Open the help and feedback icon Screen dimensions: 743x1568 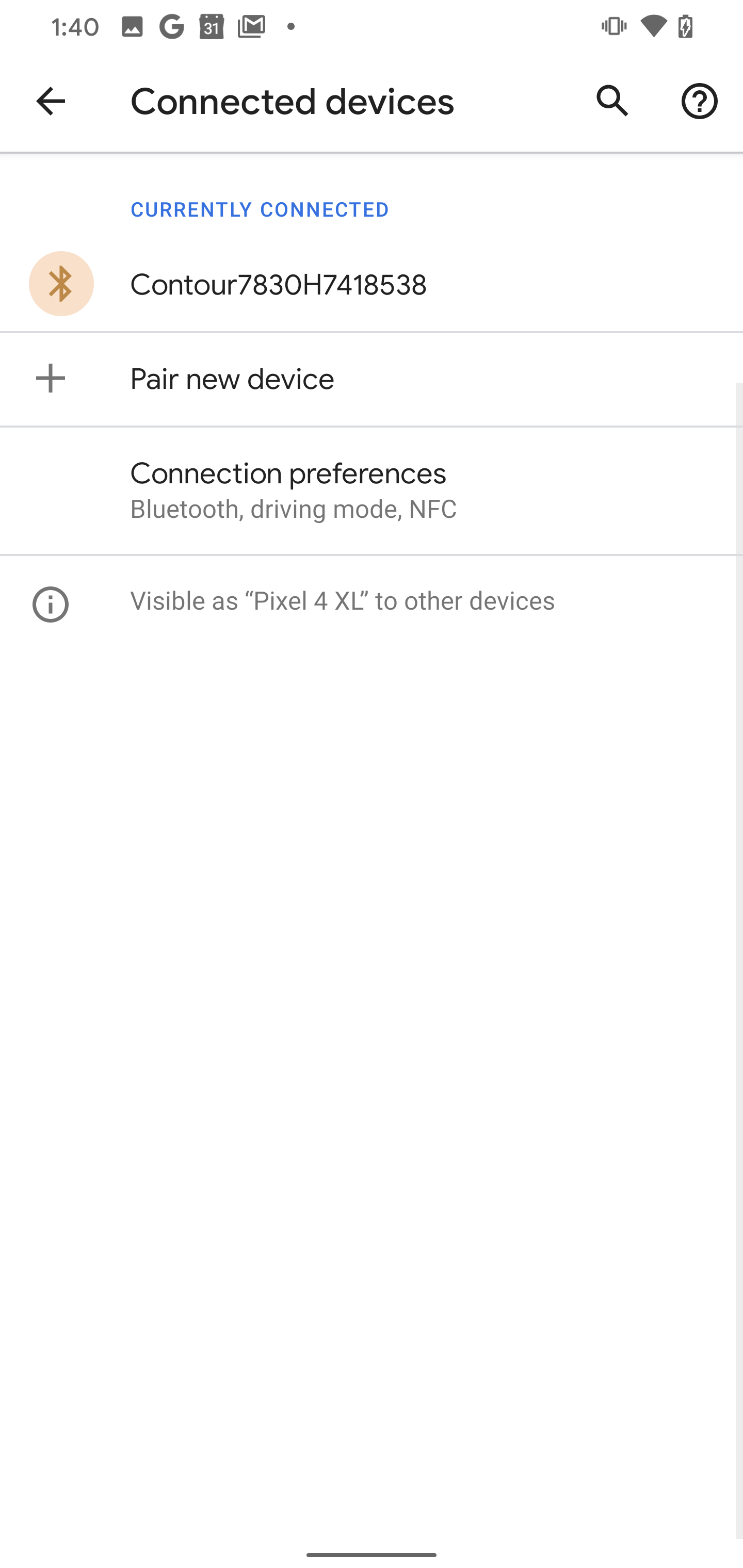click(699, 101)
